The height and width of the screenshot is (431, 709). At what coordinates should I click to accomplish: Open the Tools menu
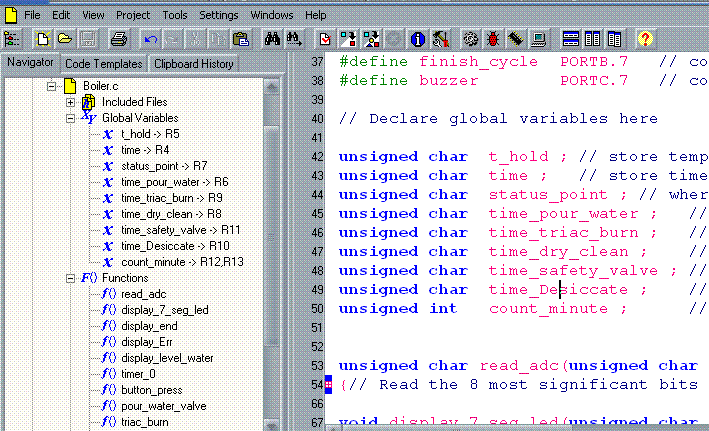pos(175,15)
